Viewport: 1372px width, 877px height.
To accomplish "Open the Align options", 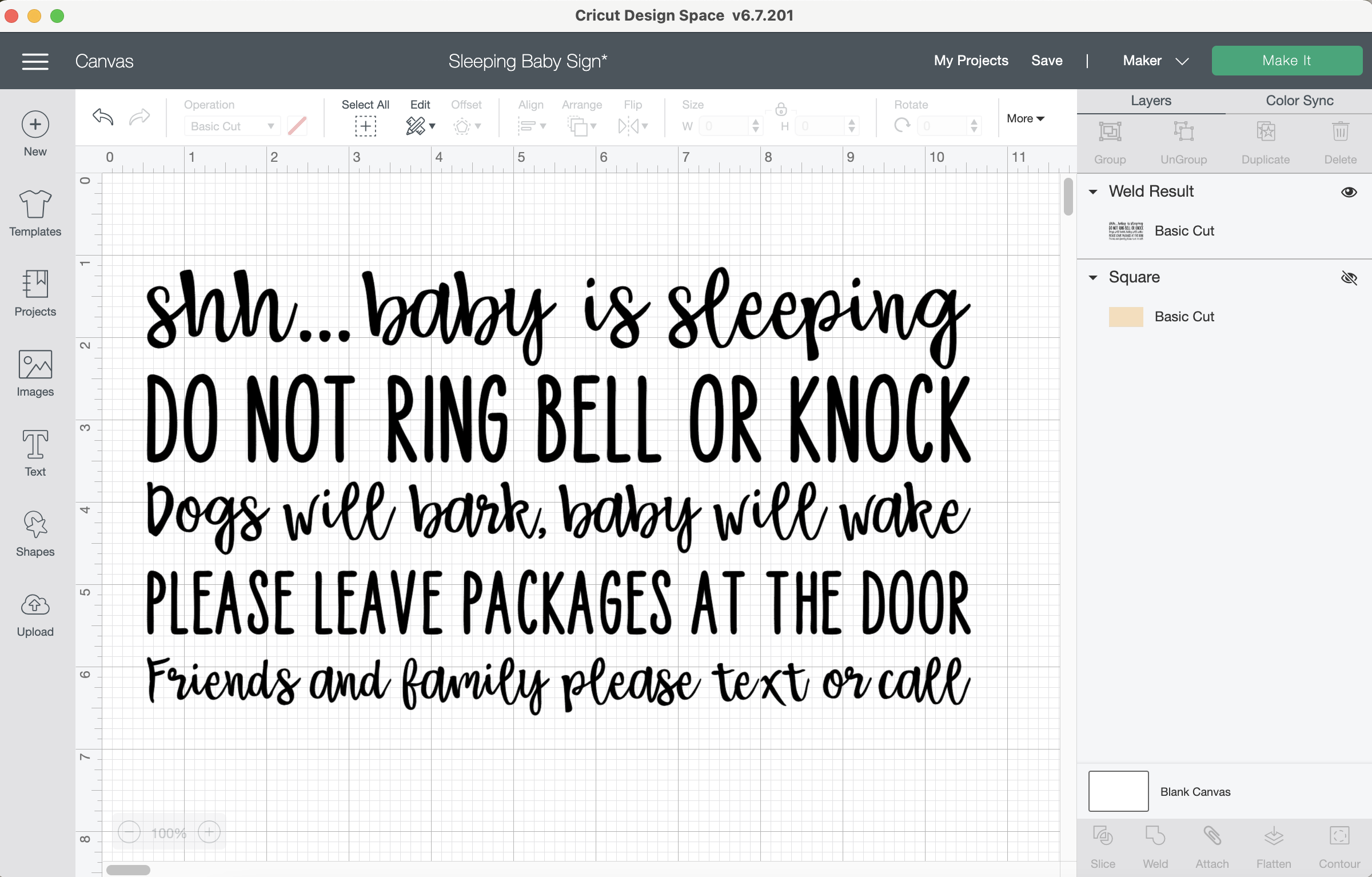I will 531,126.
